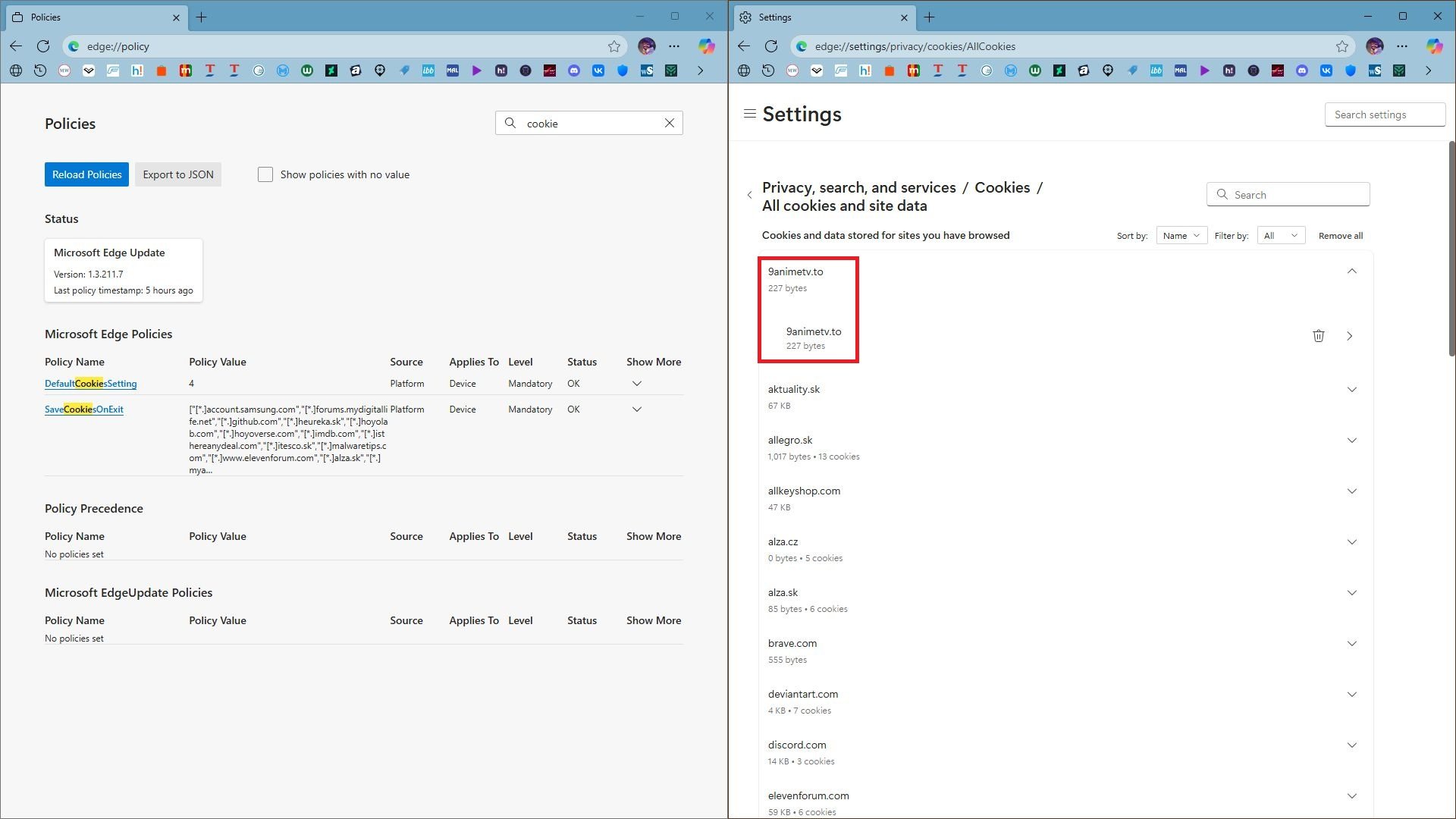Favorite the AllCookies settings page with the star
The width and height of the screenshot is (1456, 819).
click(x=1342, y=46)
